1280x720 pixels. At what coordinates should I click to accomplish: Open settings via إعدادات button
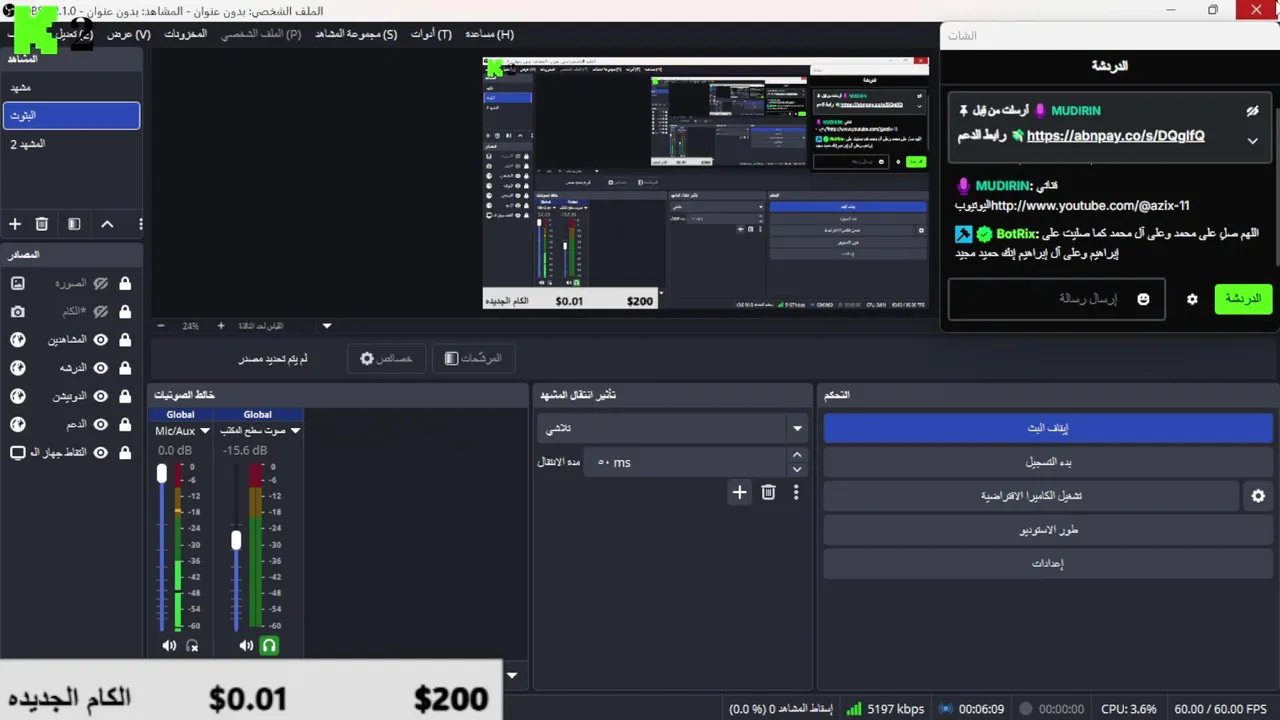[1048, 564]
